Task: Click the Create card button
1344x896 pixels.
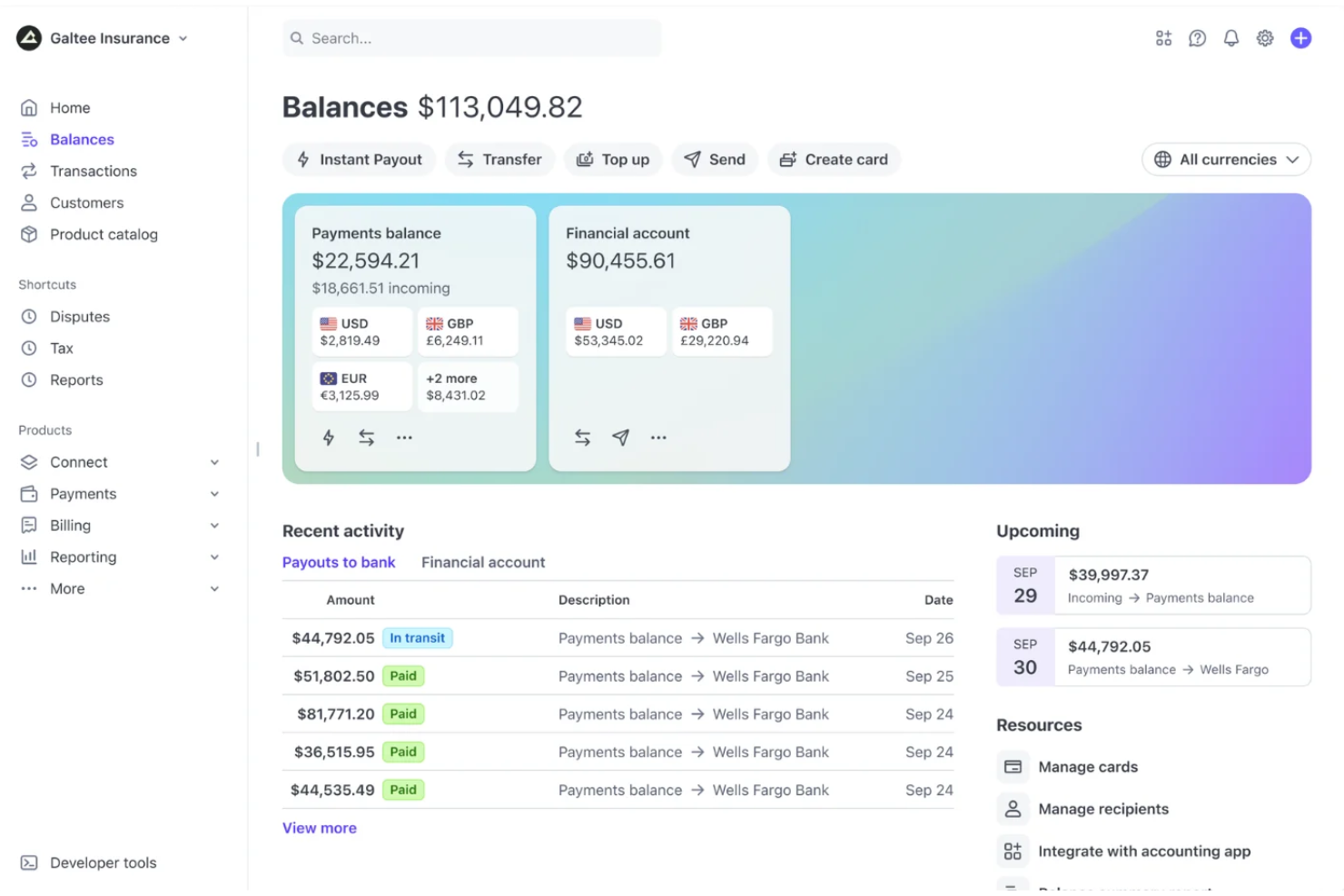Action: pos(833,159)
